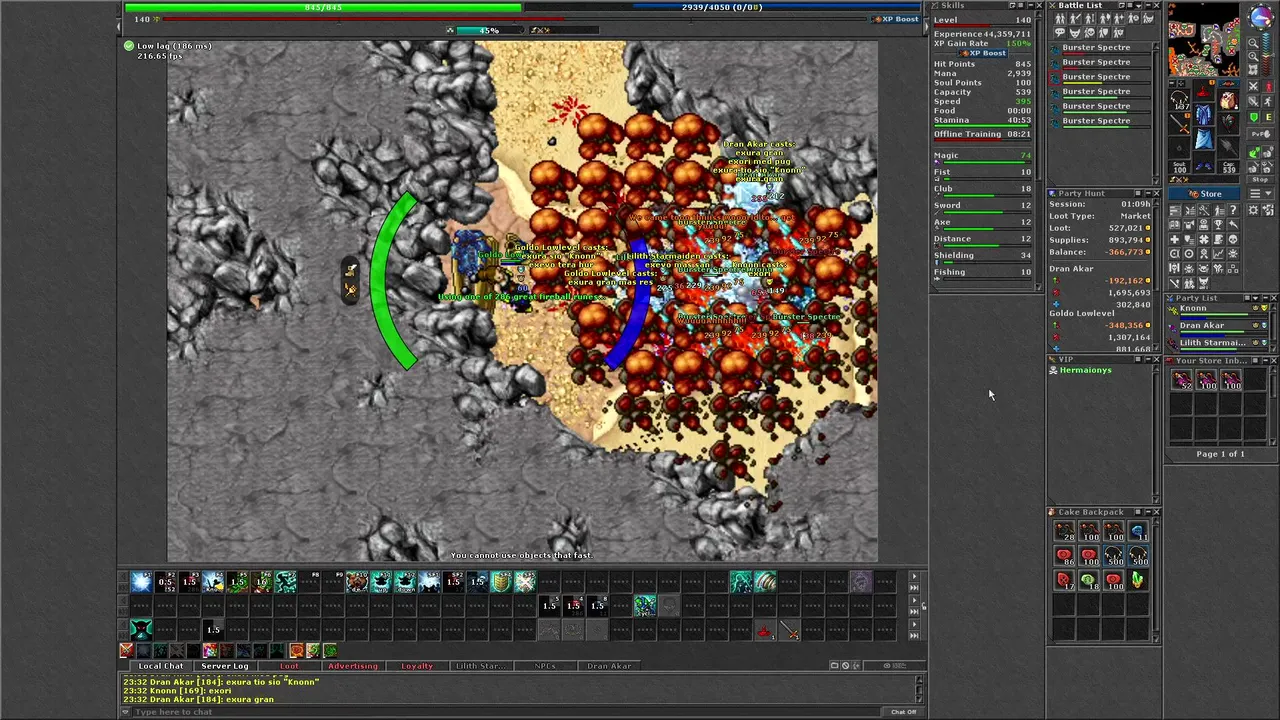This screenshot has height=720, width=1280.
Task: Select Hermaionys in VIP list
Action: [1086, 370]
